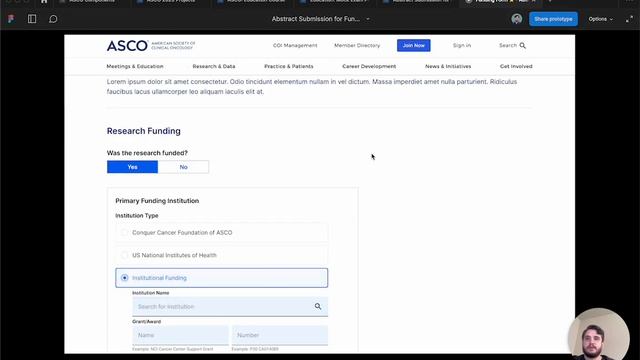Select the Institutional Funding radio option

(221, 278)
